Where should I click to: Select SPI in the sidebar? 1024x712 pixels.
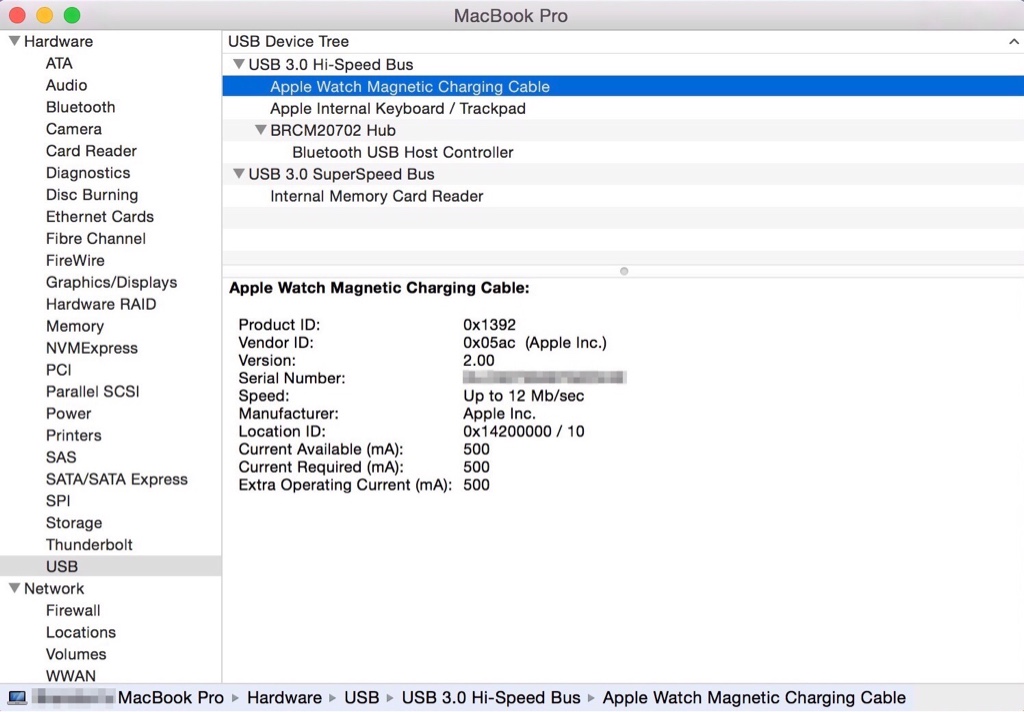coord(57,501)
